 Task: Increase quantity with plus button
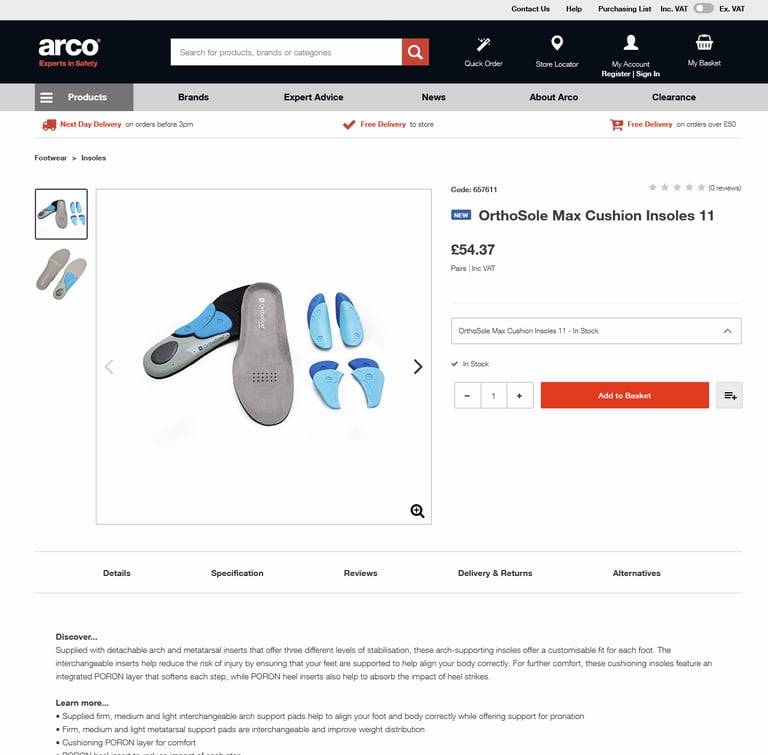coord(519,395)
